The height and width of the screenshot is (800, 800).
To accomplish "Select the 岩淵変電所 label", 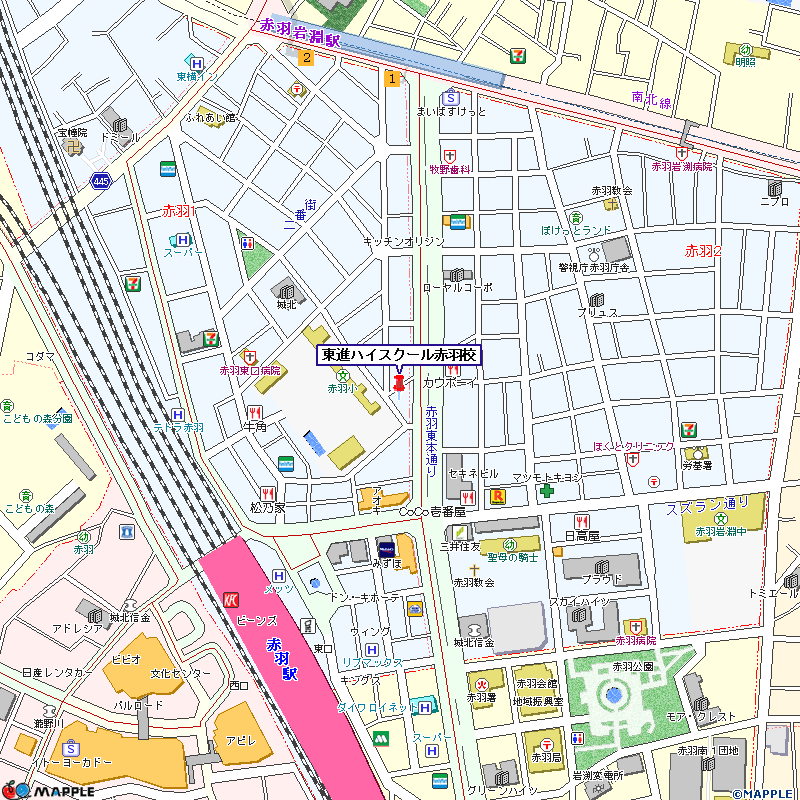I will point(597,776).
